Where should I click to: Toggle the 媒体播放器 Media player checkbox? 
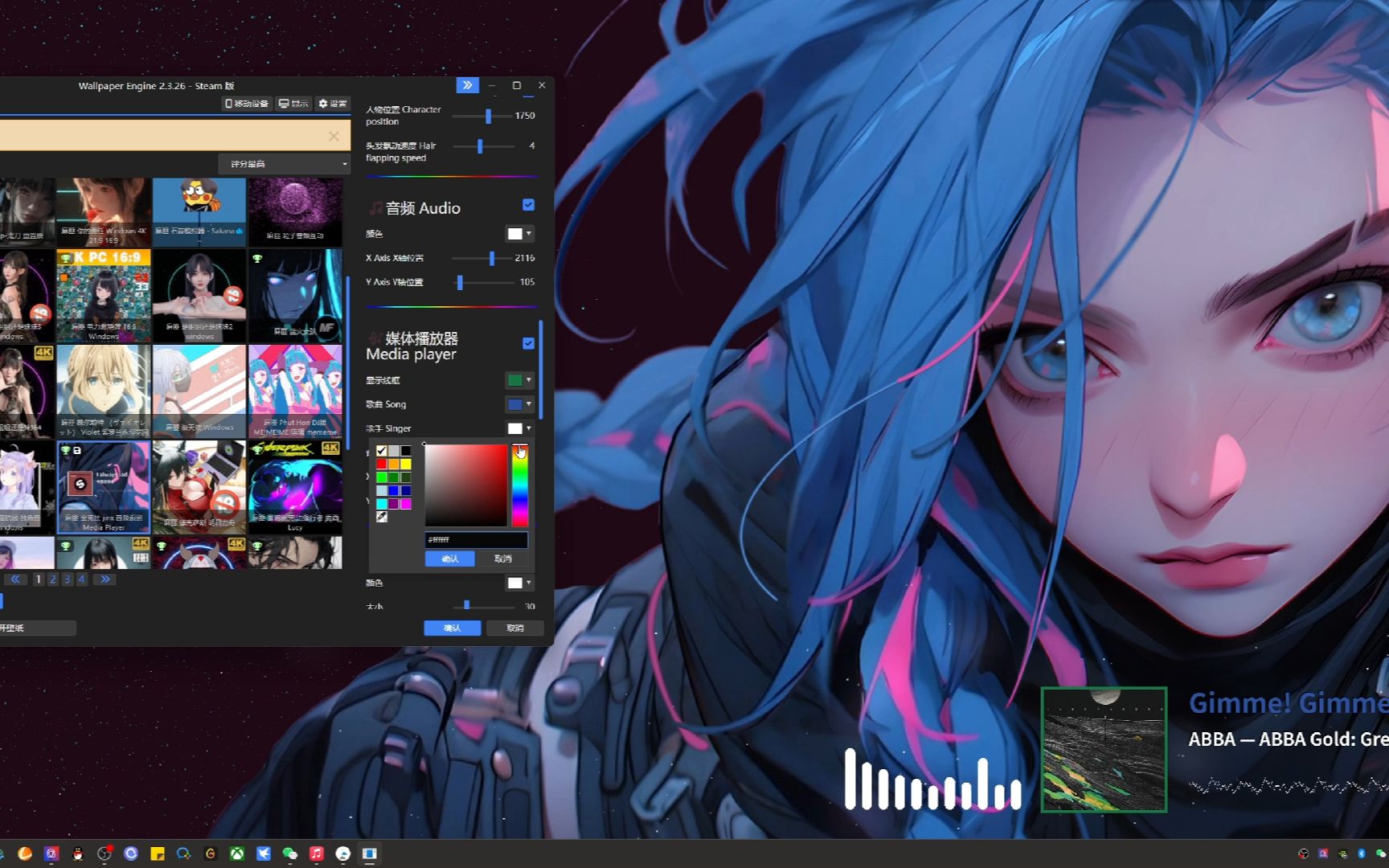[528, 343]
